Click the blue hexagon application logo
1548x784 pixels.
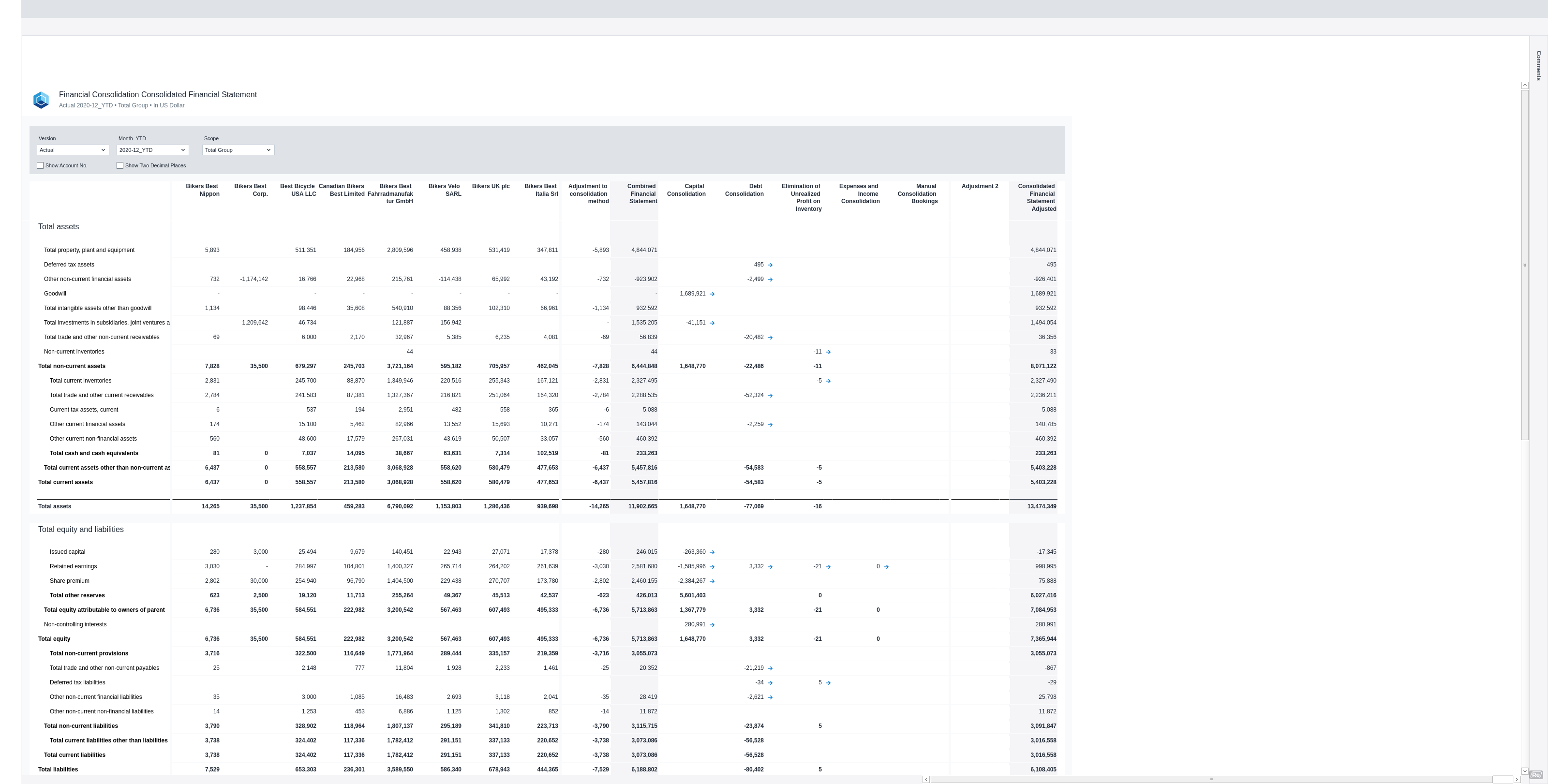click(x=41, y=100)
